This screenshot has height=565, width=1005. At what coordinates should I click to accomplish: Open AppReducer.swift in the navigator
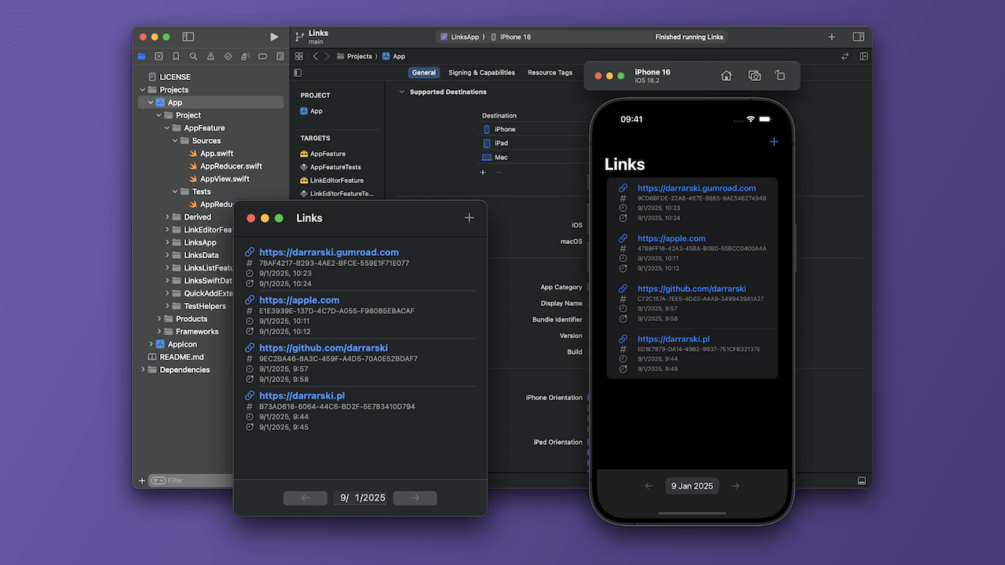[231, 166]
